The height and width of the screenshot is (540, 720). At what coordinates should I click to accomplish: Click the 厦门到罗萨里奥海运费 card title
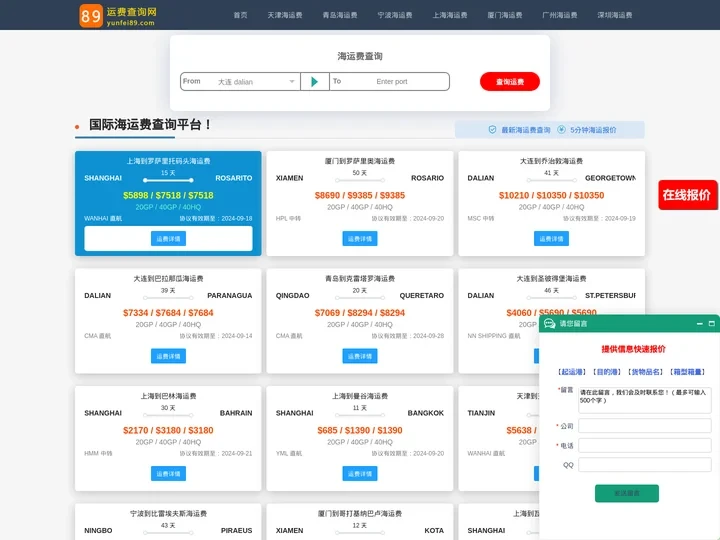click(x=360, y=161)
